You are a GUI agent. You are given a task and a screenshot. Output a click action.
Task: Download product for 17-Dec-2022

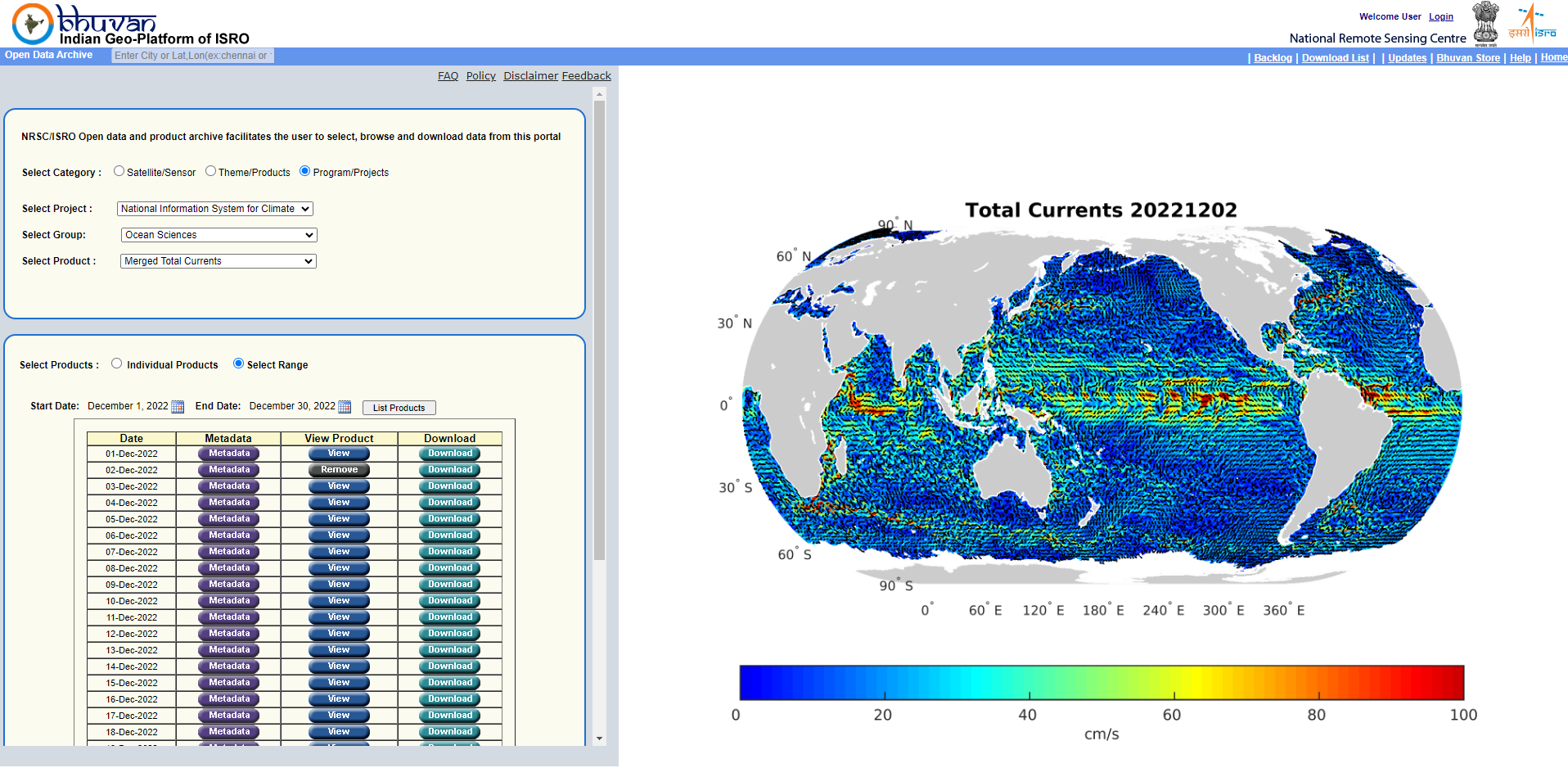click(x=449, y=716)
